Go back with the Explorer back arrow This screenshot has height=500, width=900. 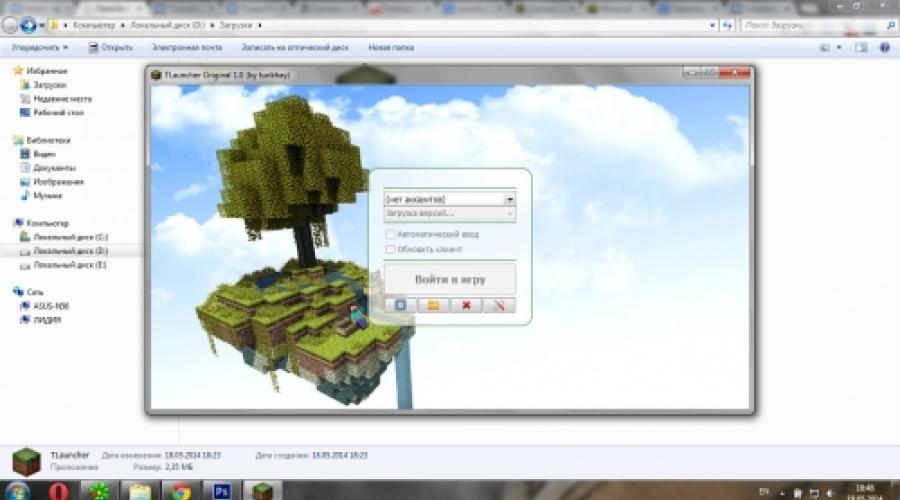[x=10, y=25]
